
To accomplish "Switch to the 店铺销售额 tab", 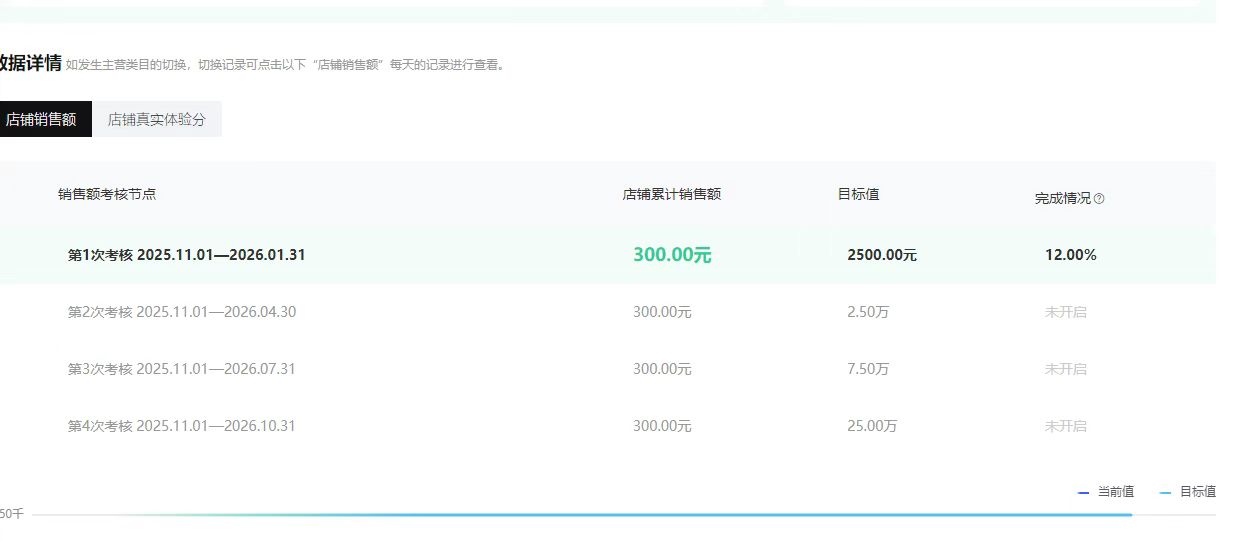I will (x=41, y=119).
